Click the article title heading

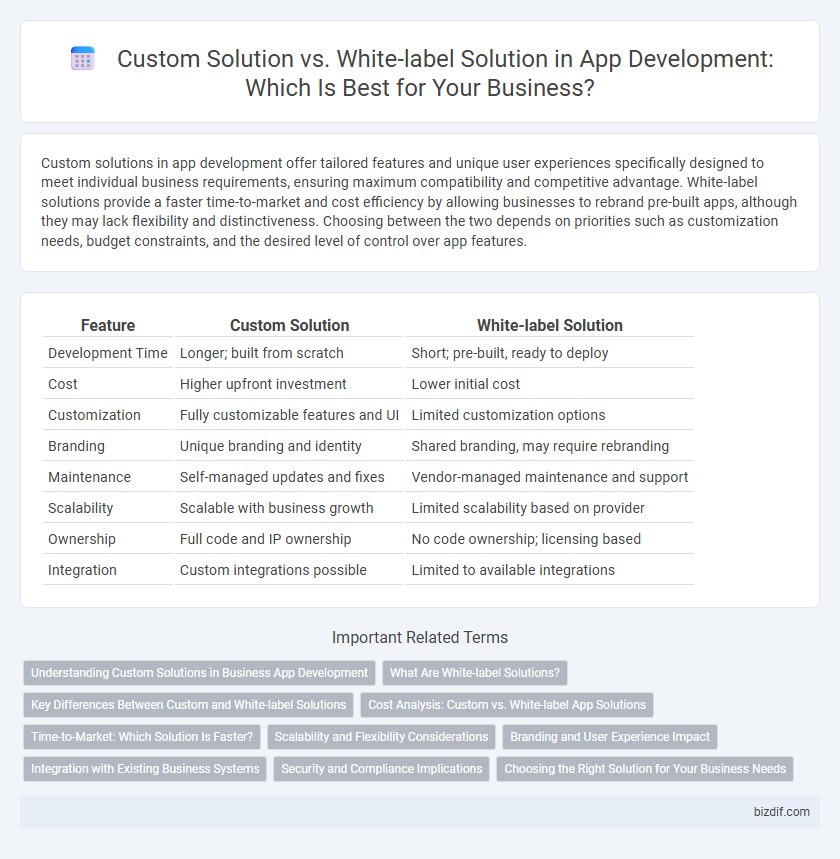[445, 73]
